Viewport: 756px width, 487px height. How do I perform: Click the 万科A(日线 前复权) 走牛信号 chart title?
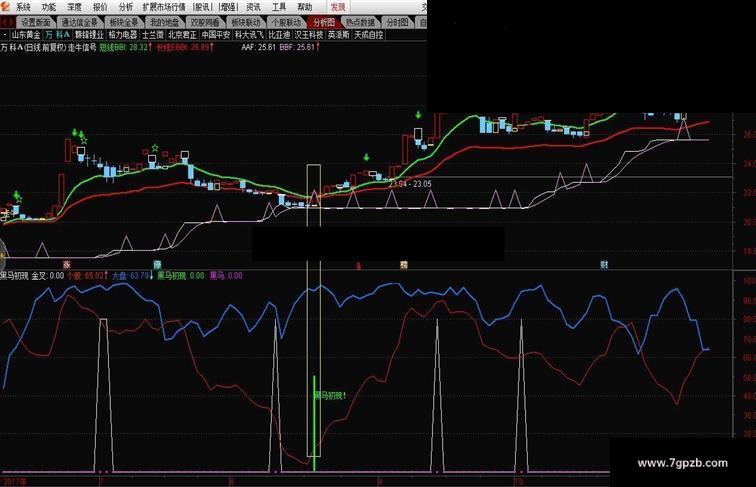coord(49,47)
